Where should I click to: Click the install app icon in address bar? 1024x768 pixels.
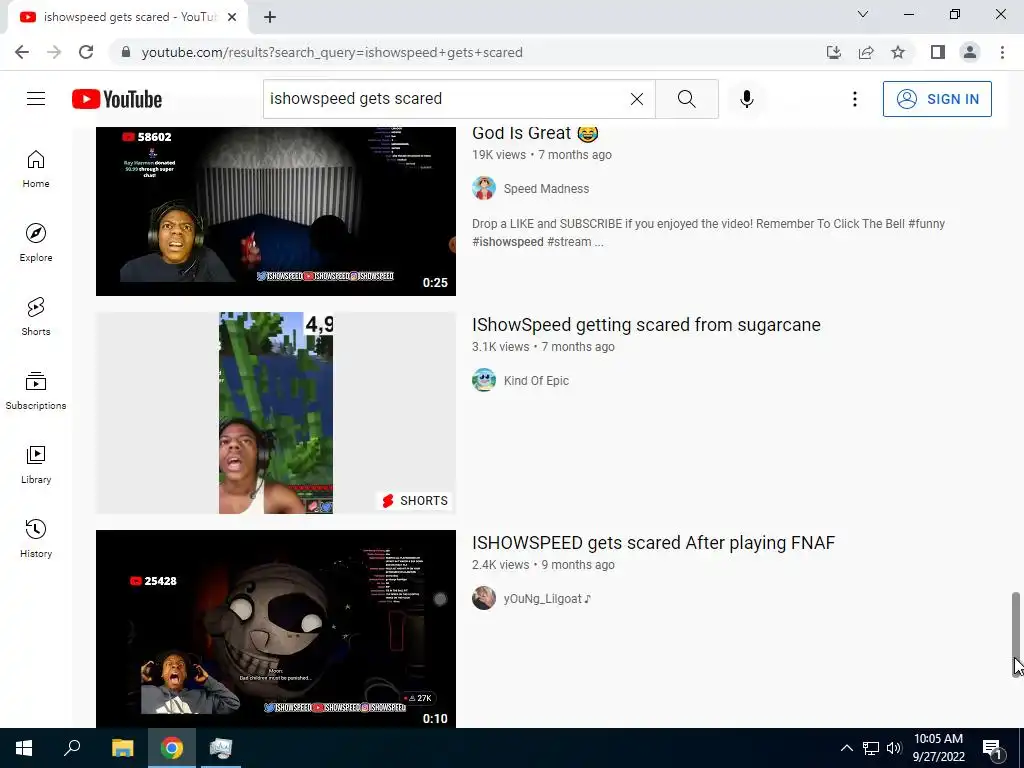[x=833, y=52]
